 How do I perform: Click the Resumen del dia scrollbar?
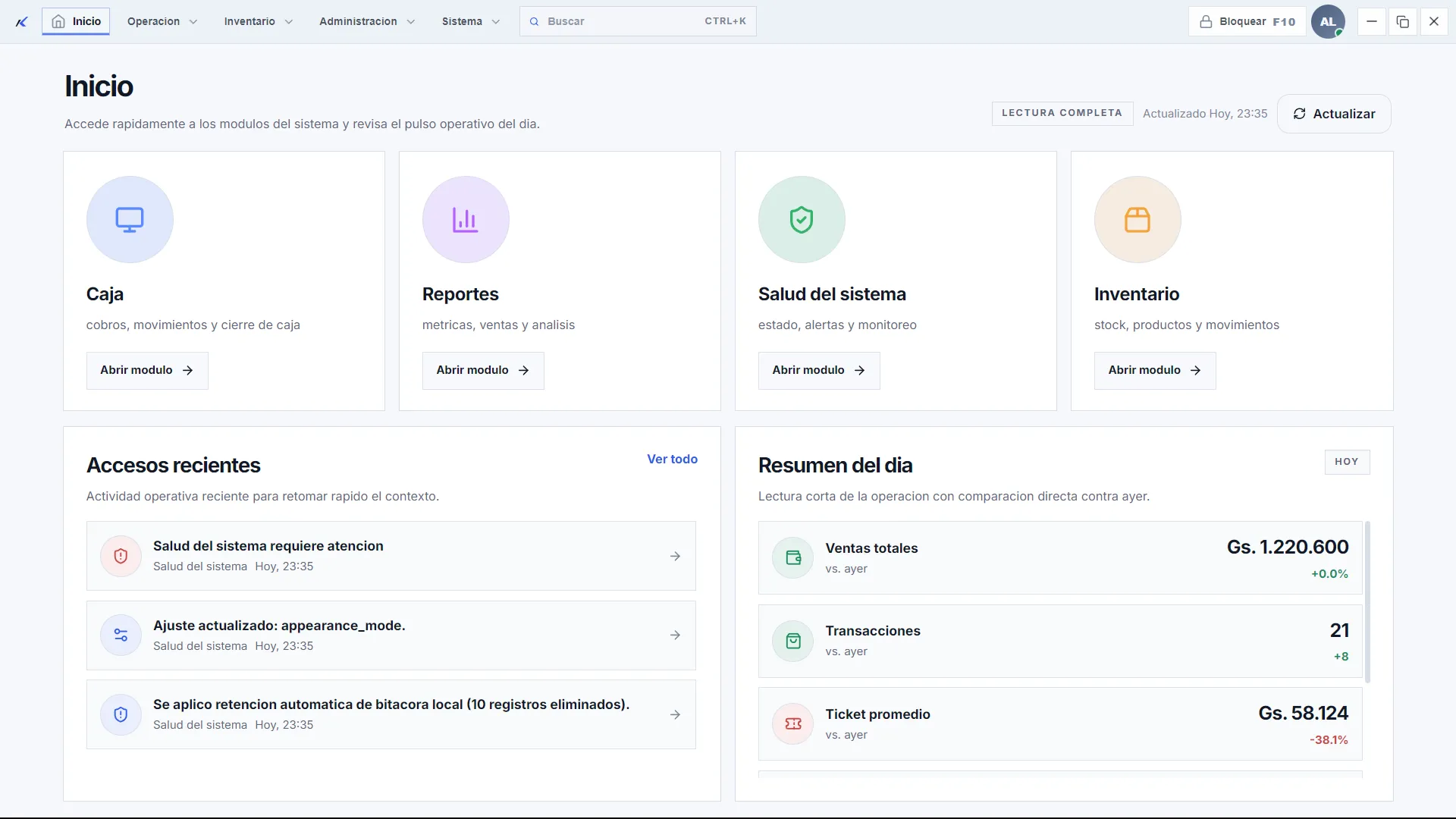(1367, 601)
